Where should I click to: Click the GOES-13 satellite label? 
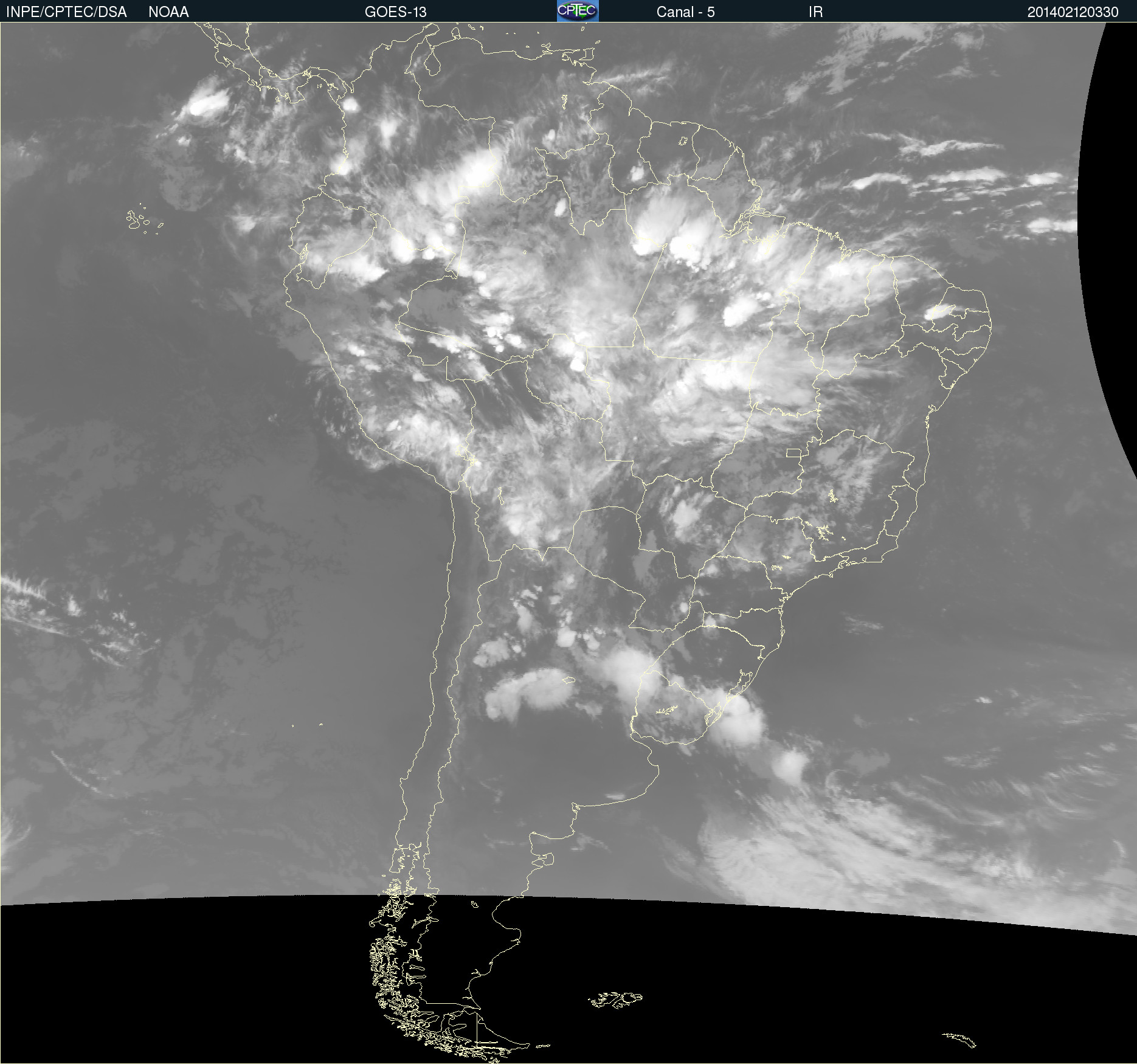click(396, 12)
